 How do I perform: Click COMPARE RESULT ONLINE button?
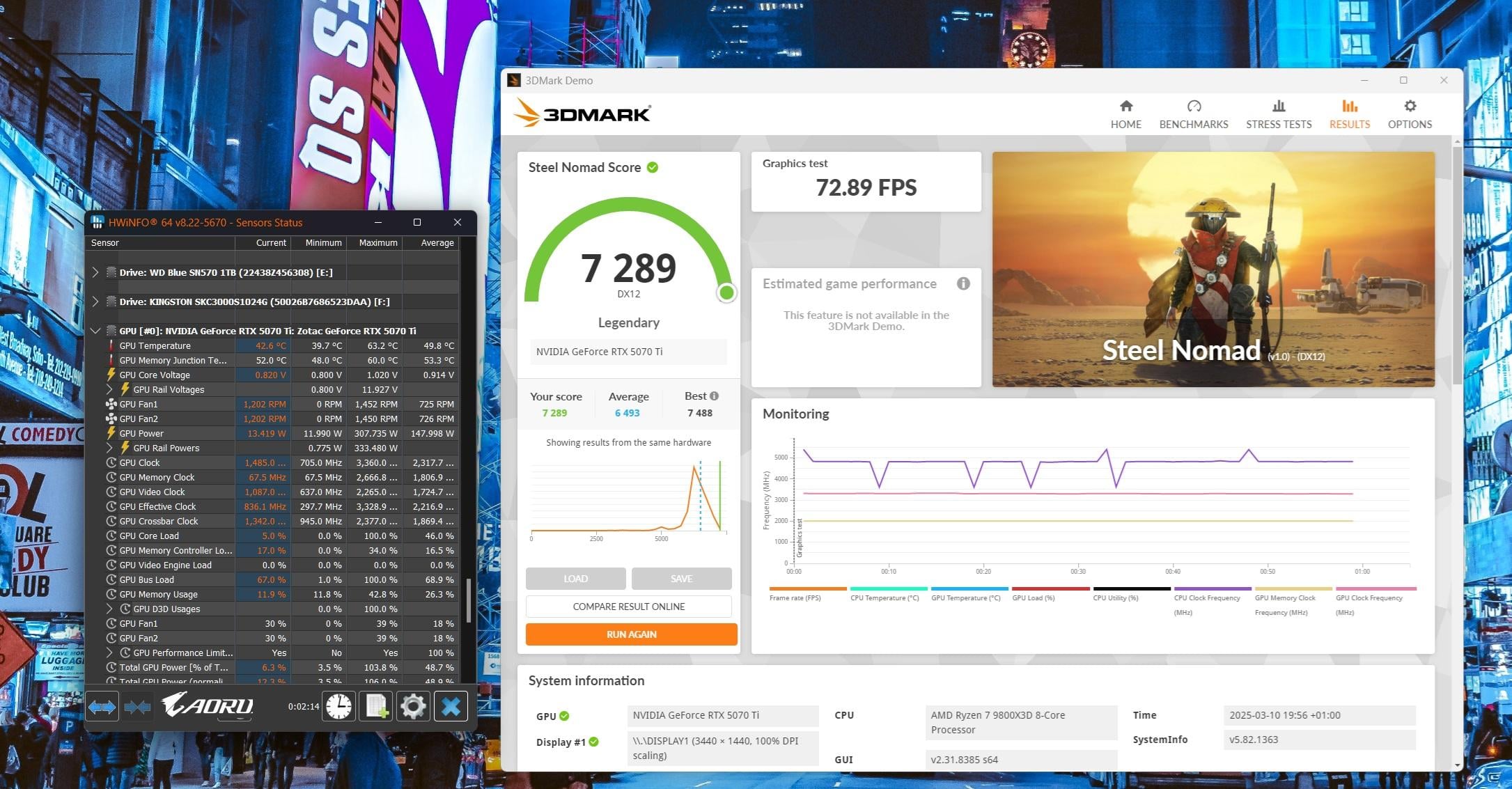(628, 607)
